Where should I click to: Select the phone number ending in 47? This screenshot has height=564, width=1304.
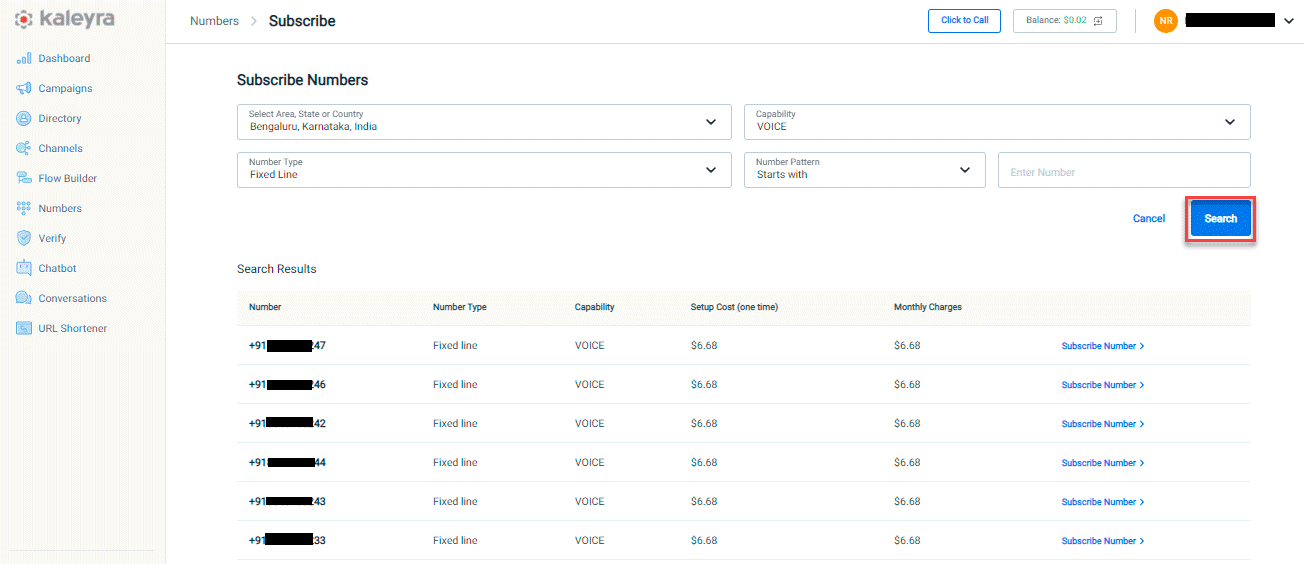coord(287,346)
